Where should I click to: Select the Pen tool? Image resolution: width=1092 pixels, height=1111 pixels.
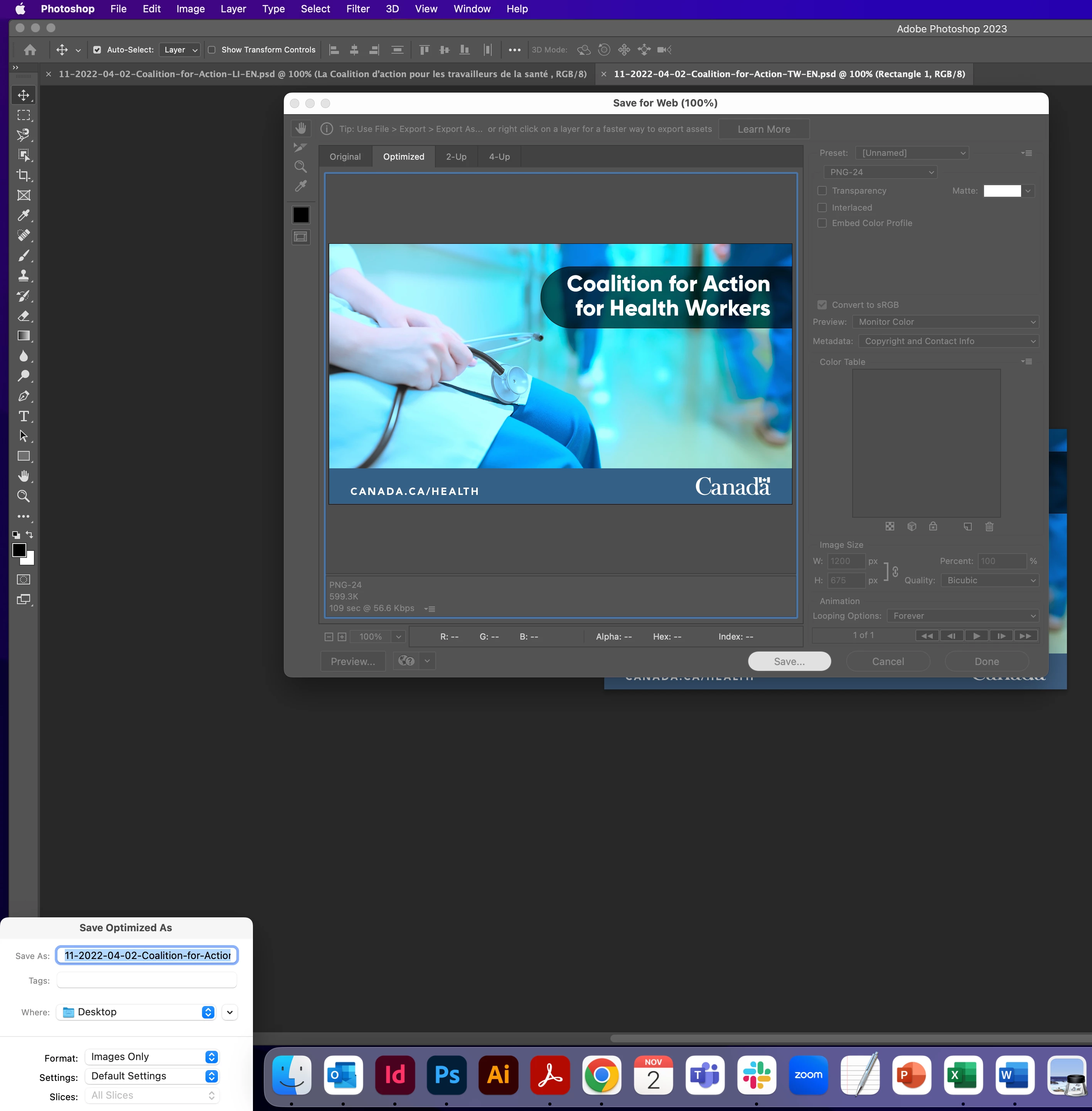click(24, 396)
